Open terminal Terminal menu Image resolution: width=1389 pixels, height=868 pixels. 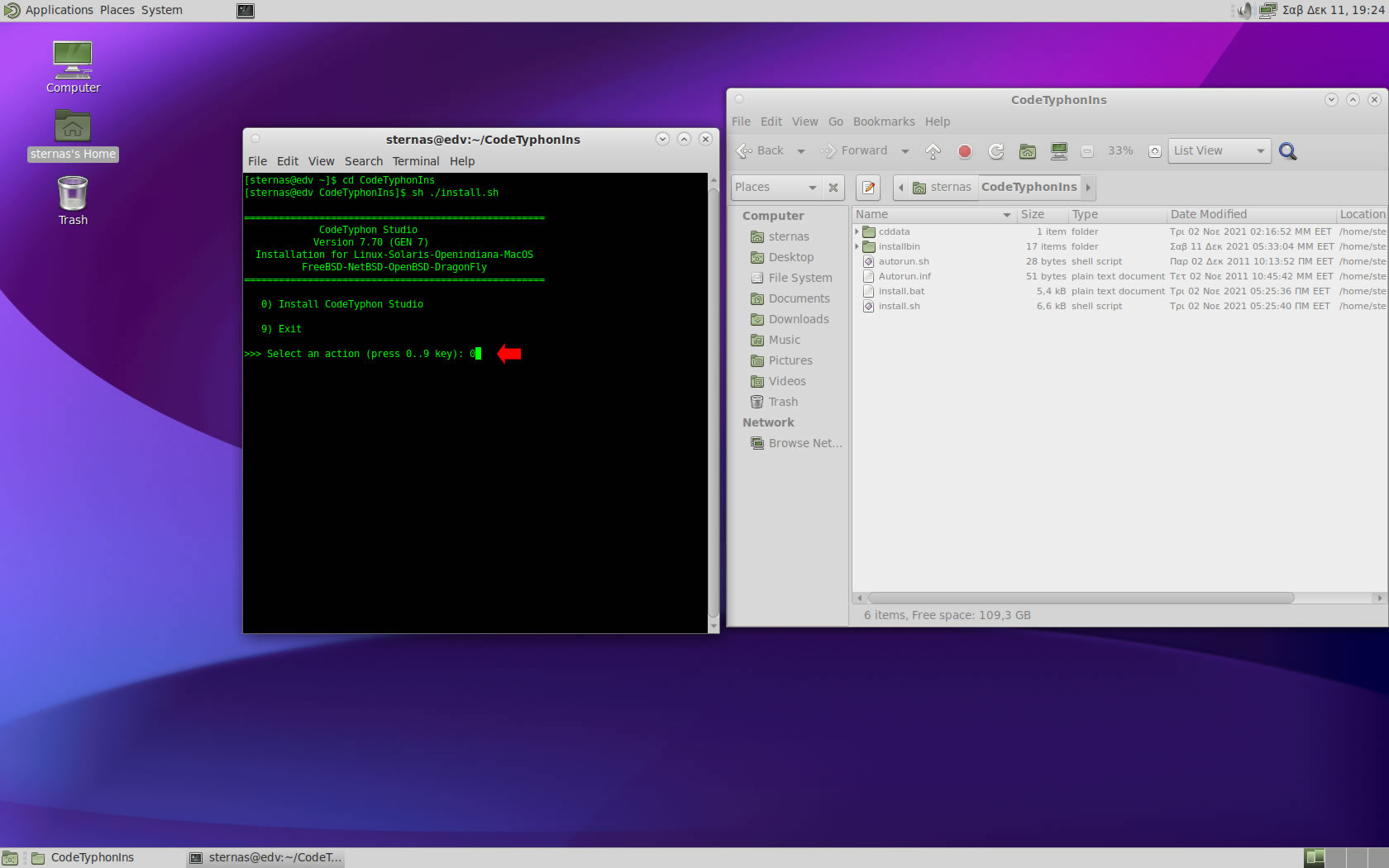416,161
